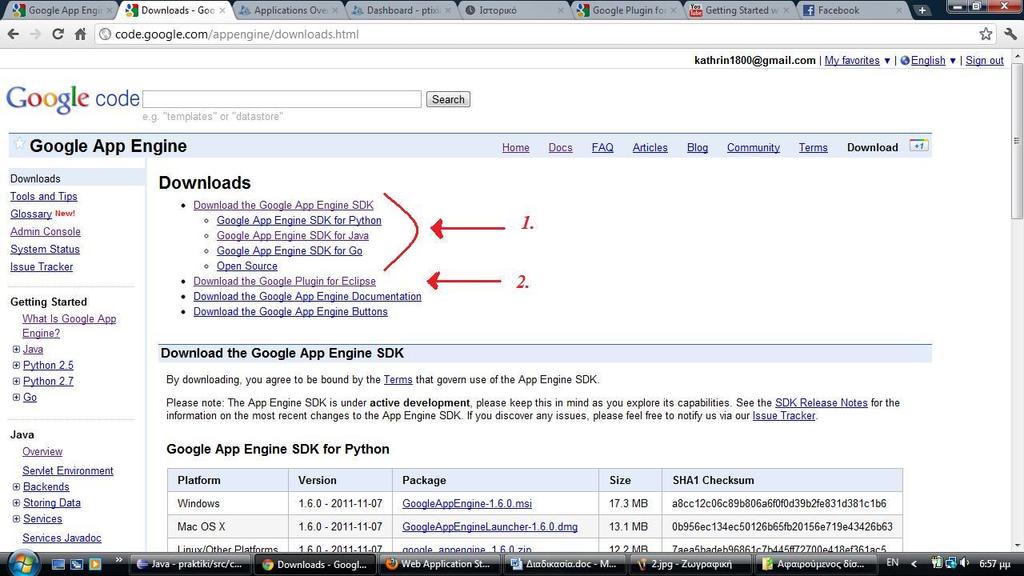This screenshot has width=1024, height=576.
Task: Open Google App Engine SDK for Java link
Action: (x=293, y=236)
